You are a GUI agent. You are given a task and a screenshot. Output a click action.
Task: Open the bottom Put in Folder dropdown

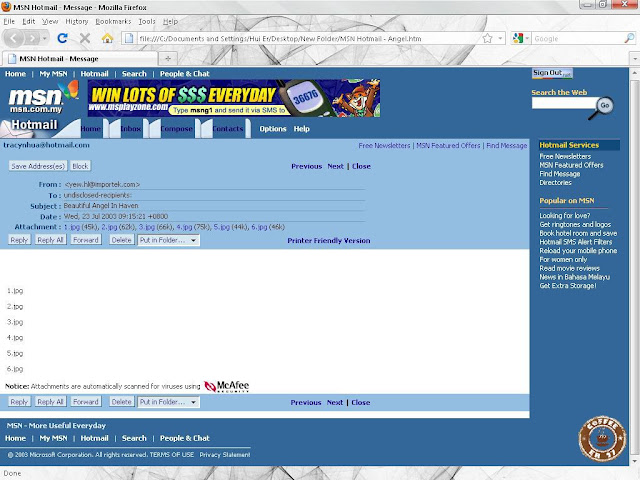coord(169,402)
